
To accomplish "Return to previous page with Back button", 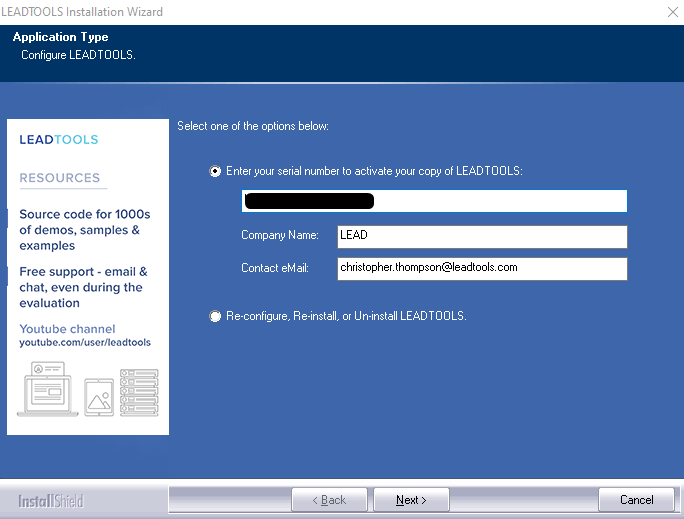I will click(x=329, y=500).
